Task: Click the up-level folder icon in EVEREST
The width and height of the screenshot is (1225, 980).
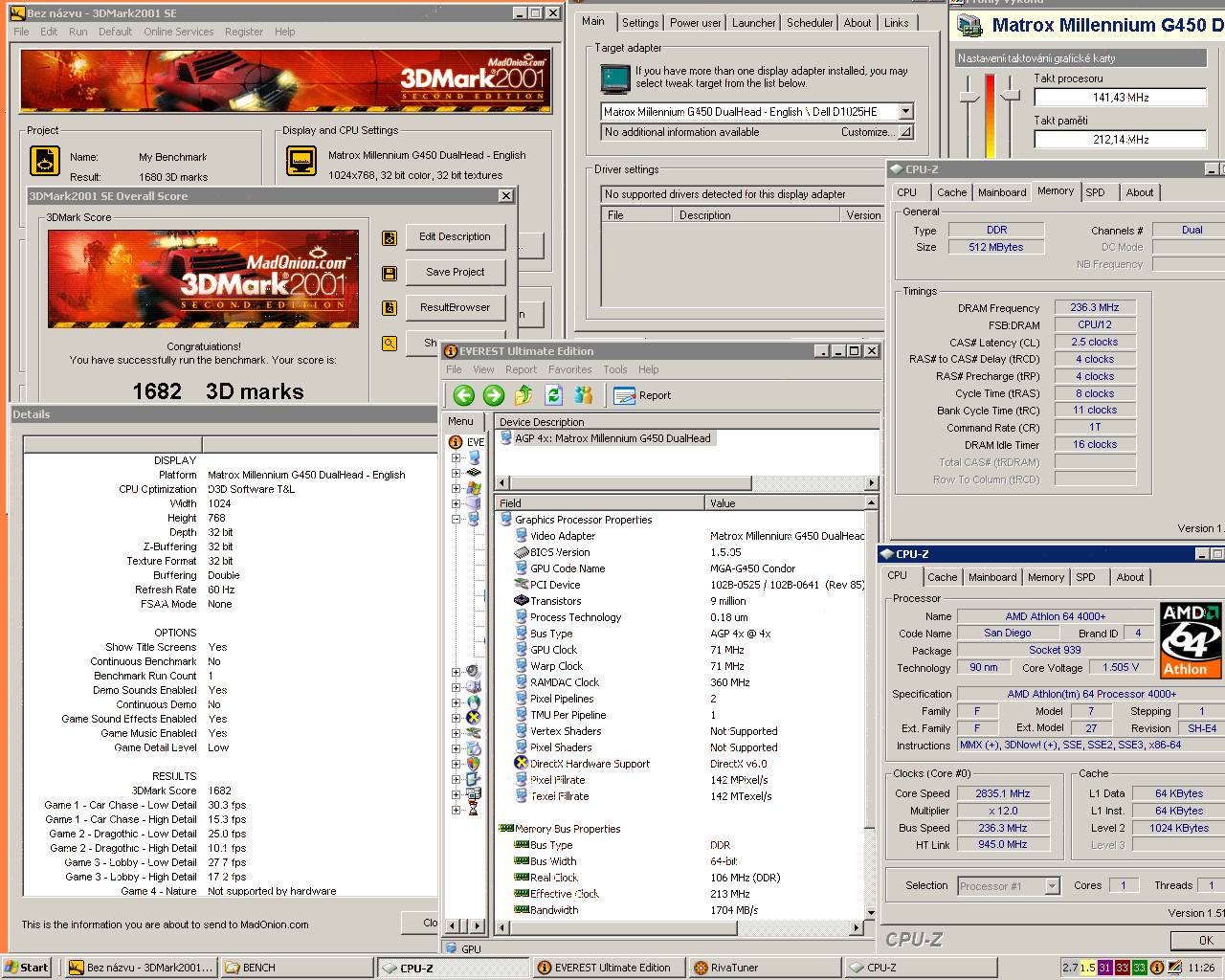Action: coord(523,395)
